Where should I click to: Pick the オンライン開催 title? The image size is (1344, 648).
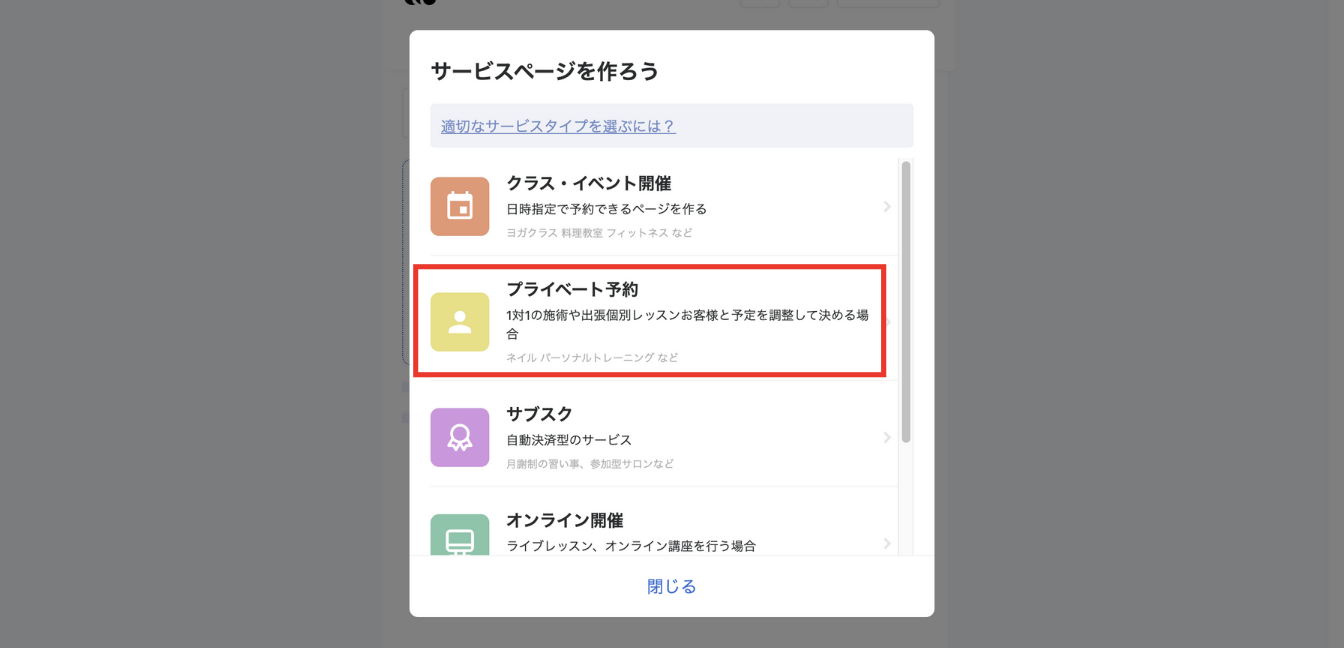pos(564,521)
